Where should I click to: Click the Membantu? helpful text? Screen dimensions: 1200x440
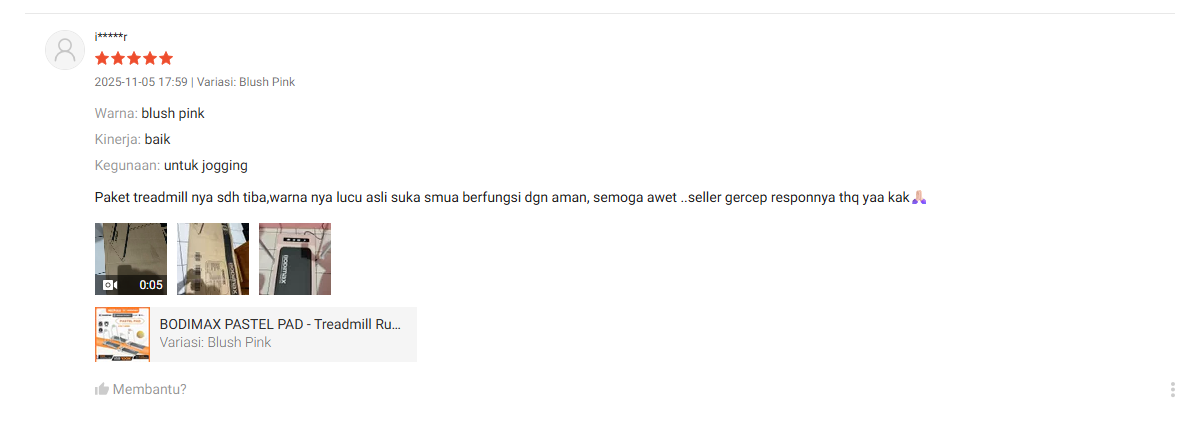[149, 389]
